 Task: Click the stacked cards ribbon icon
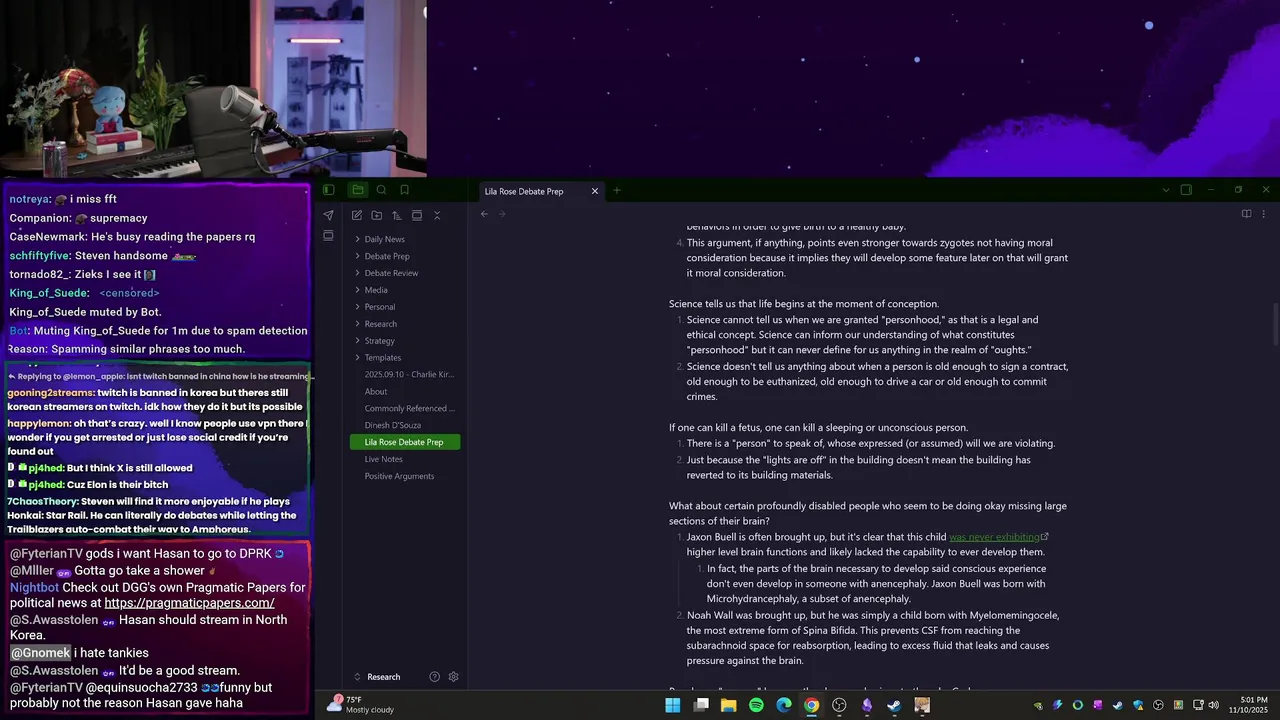point(328,236)
